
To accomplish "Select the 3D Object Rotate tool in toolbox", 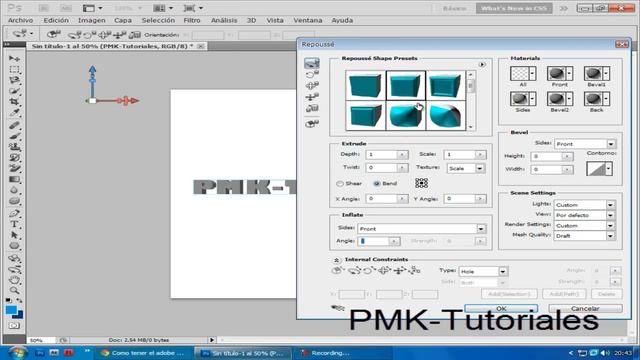I will click(x=14, y=258).
